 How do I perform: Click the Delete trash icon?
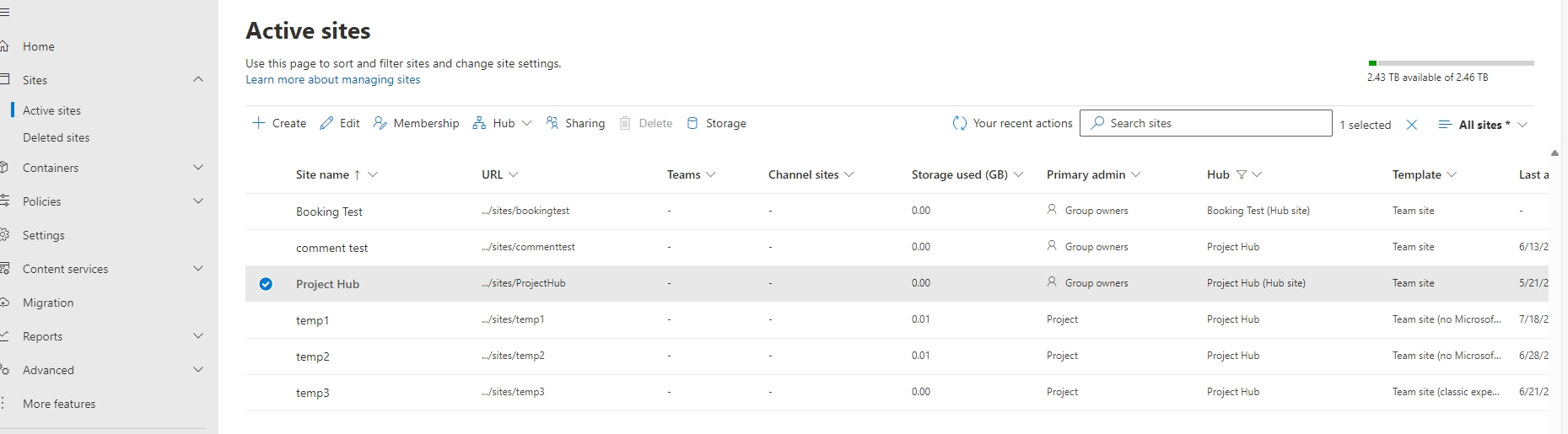point(625,123)
